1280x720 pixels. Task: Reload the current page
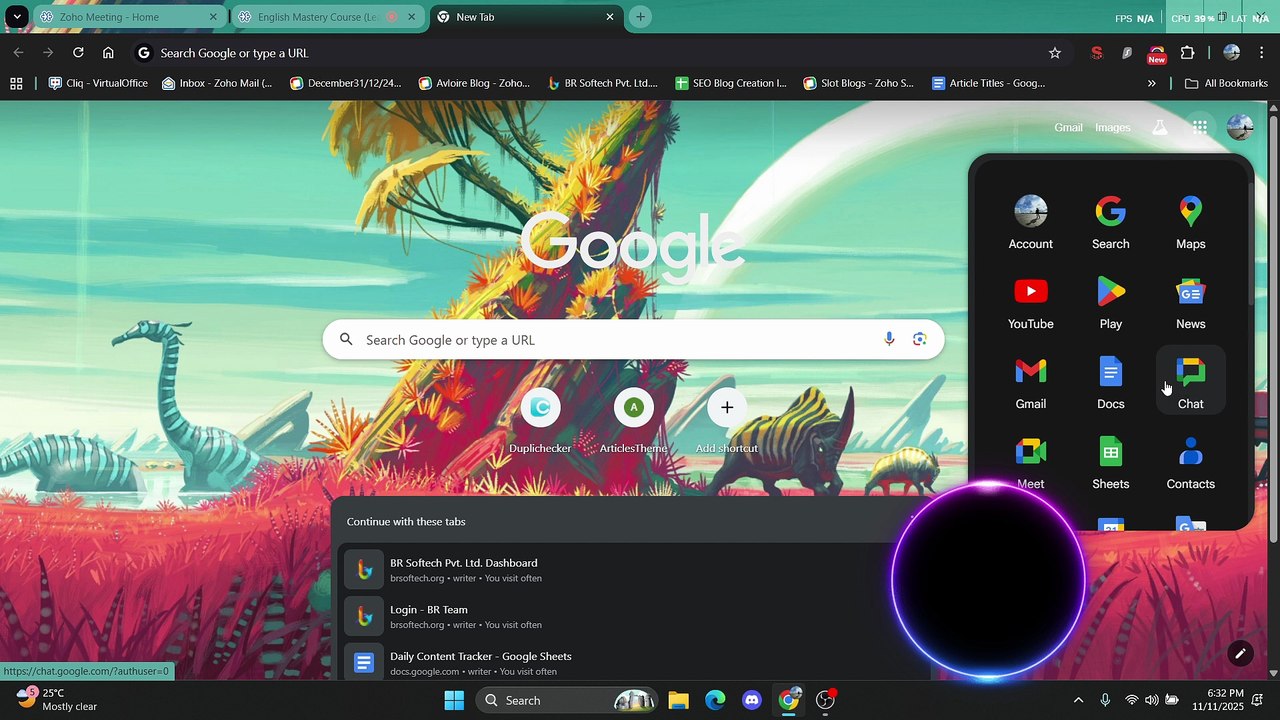point(78,53)
